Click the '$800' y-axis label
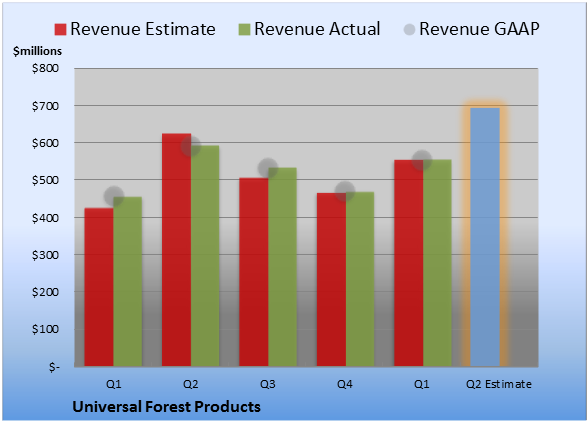The image size is (588, 422). point(45,68)
